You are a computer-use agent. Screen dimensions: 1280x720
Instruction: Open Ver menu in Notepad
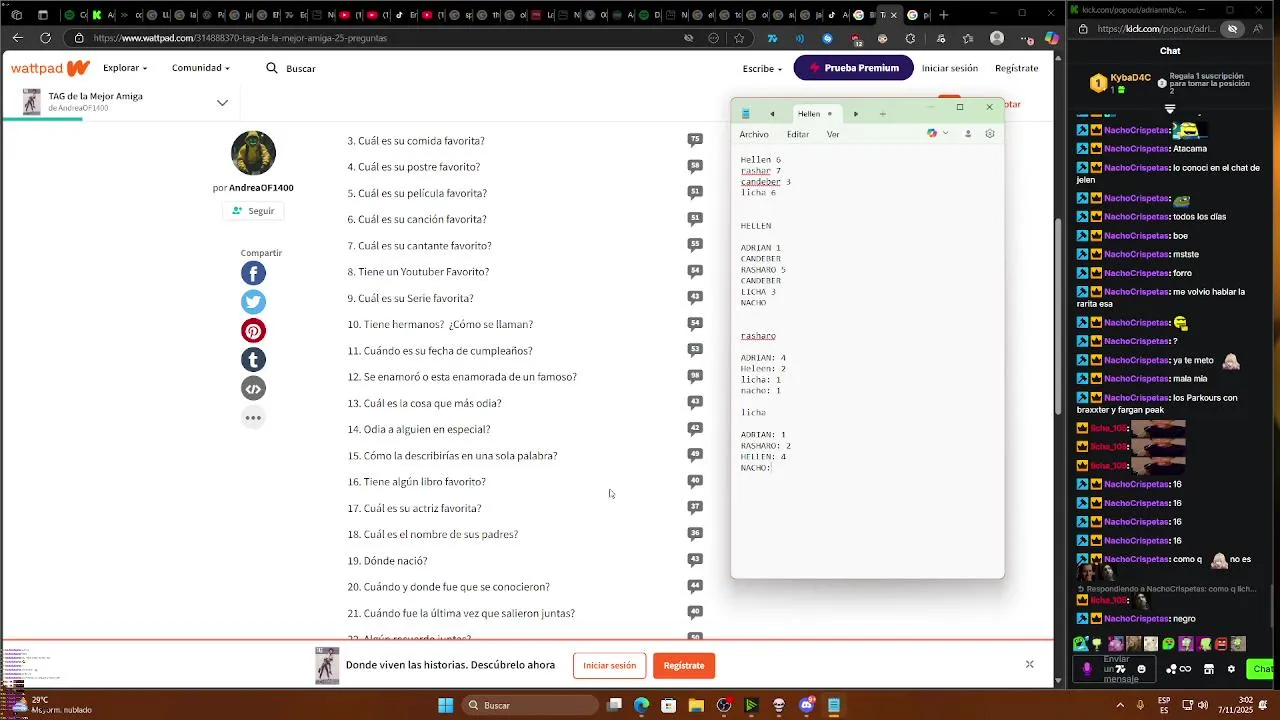click(x=833, y=134)
